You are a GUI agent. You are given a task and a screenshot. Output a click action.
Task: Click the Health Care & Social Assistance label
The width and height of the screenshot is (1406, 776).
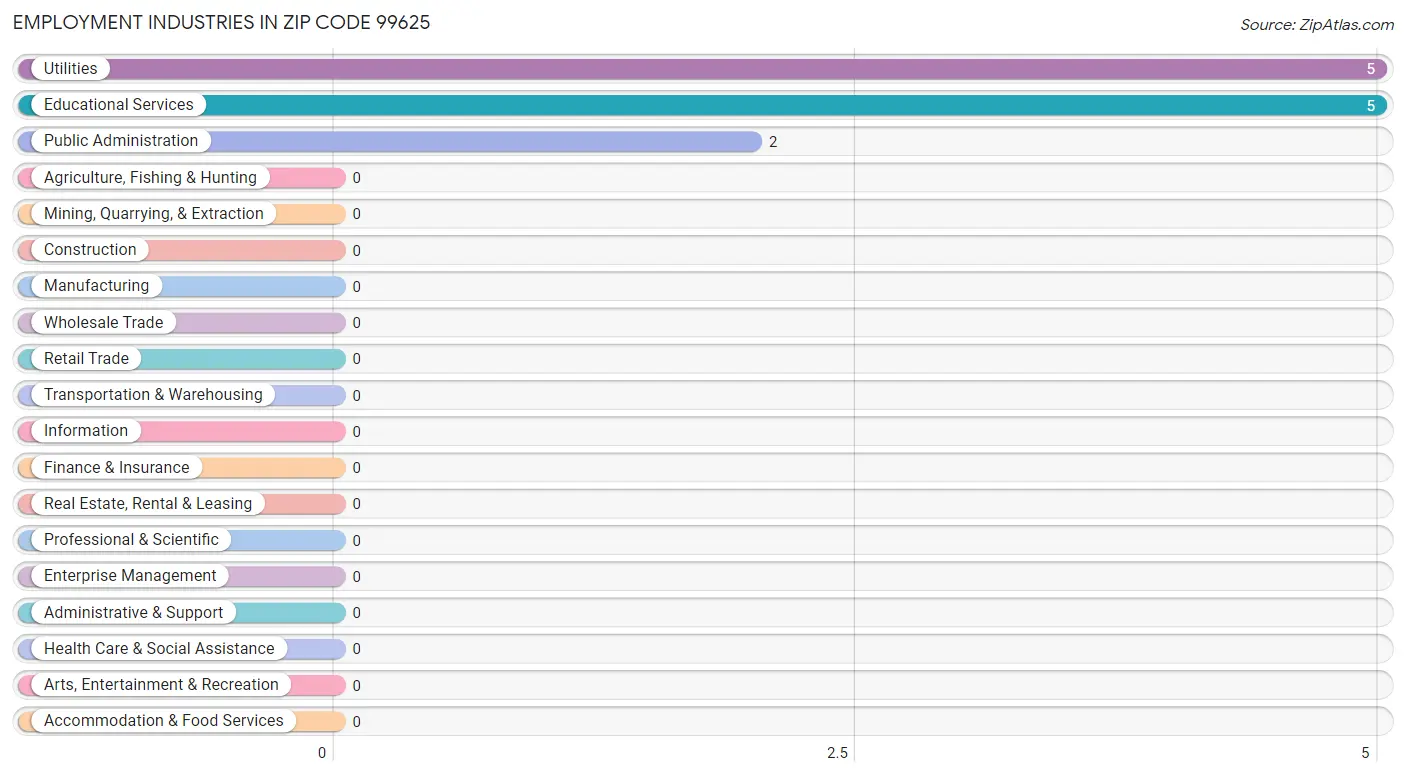[159, 648]
